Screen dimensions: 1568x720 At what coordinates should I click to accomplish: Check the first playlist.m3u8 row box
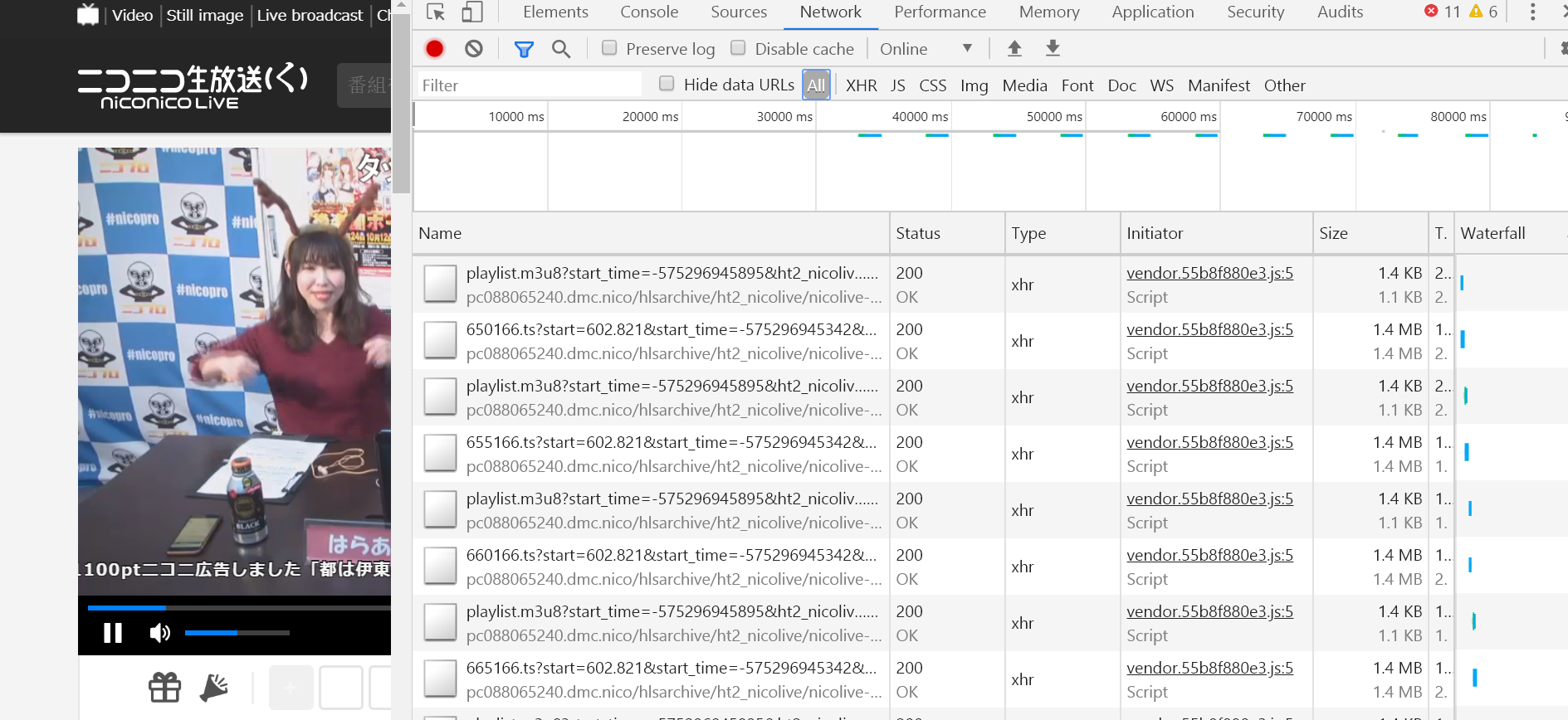pos(440,285)
